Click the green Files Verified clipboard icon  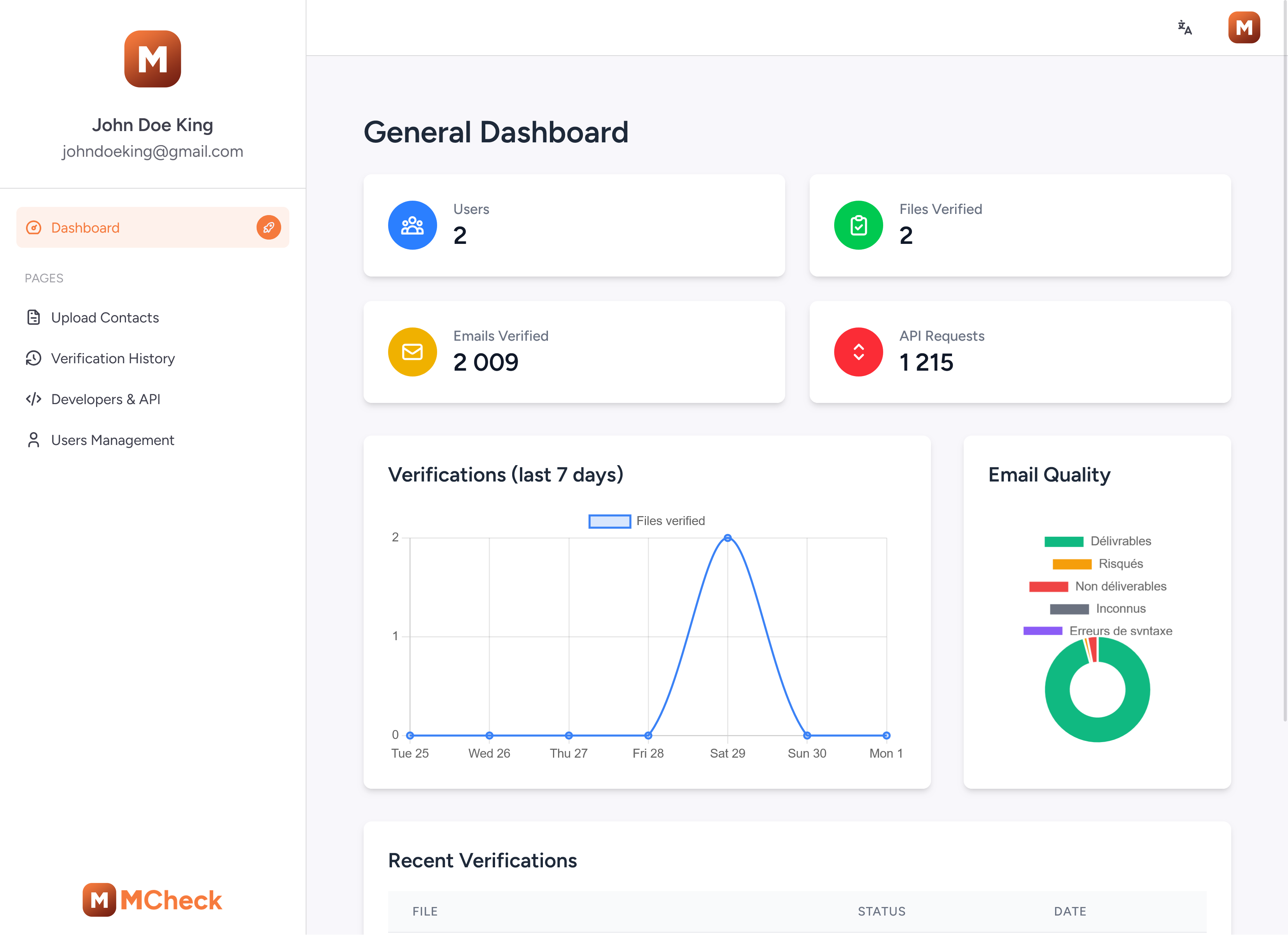858,225
